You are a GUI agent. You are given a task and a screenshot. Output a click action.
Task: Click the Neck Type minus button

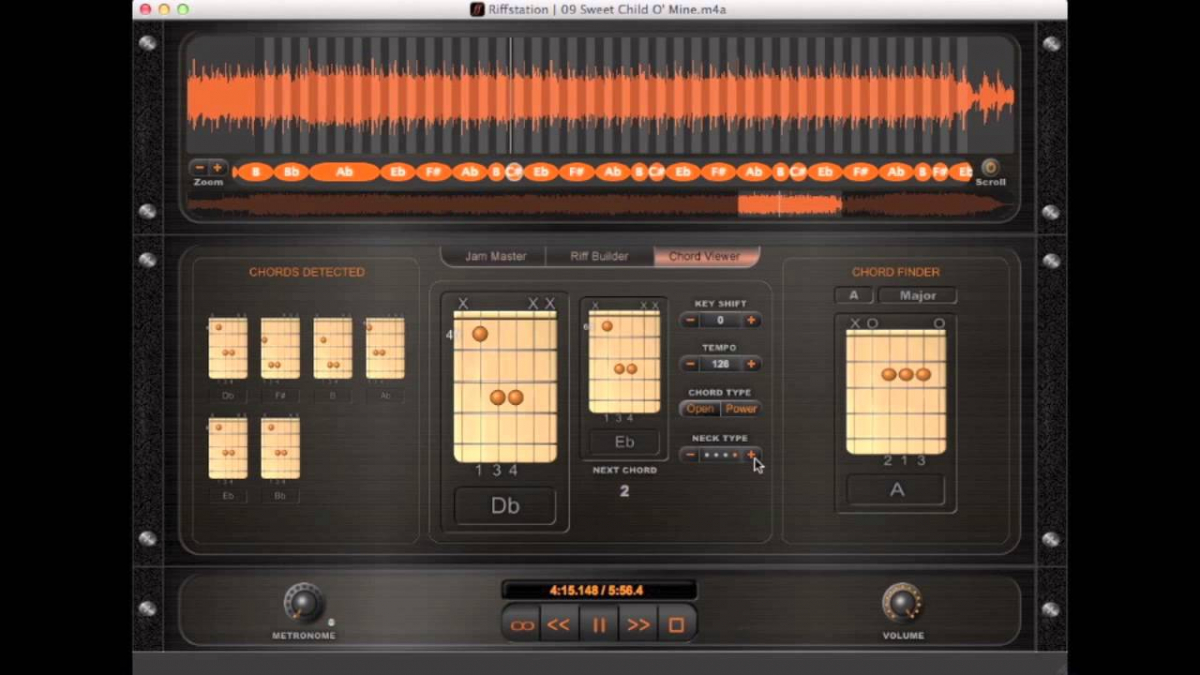pos(690,455)
